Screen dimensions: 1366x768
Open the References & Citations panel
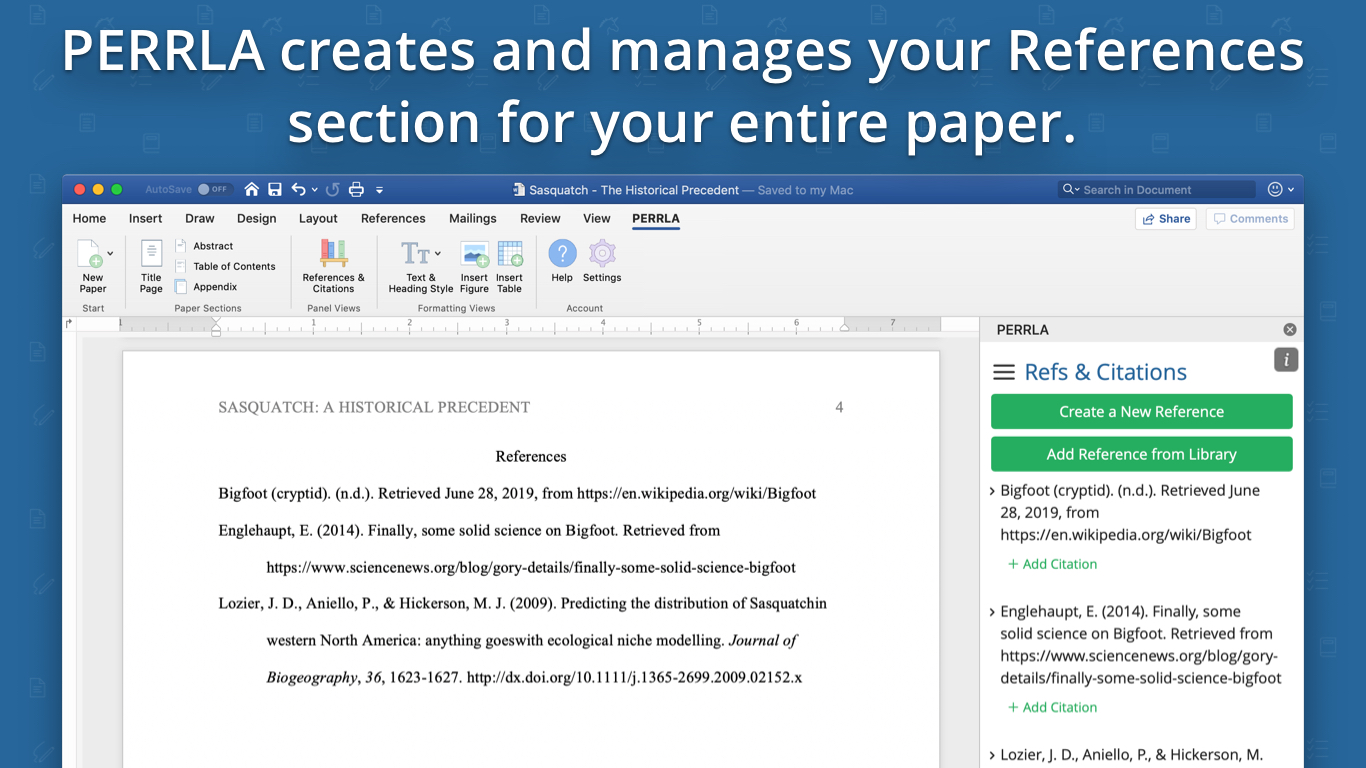click(333, 266)
